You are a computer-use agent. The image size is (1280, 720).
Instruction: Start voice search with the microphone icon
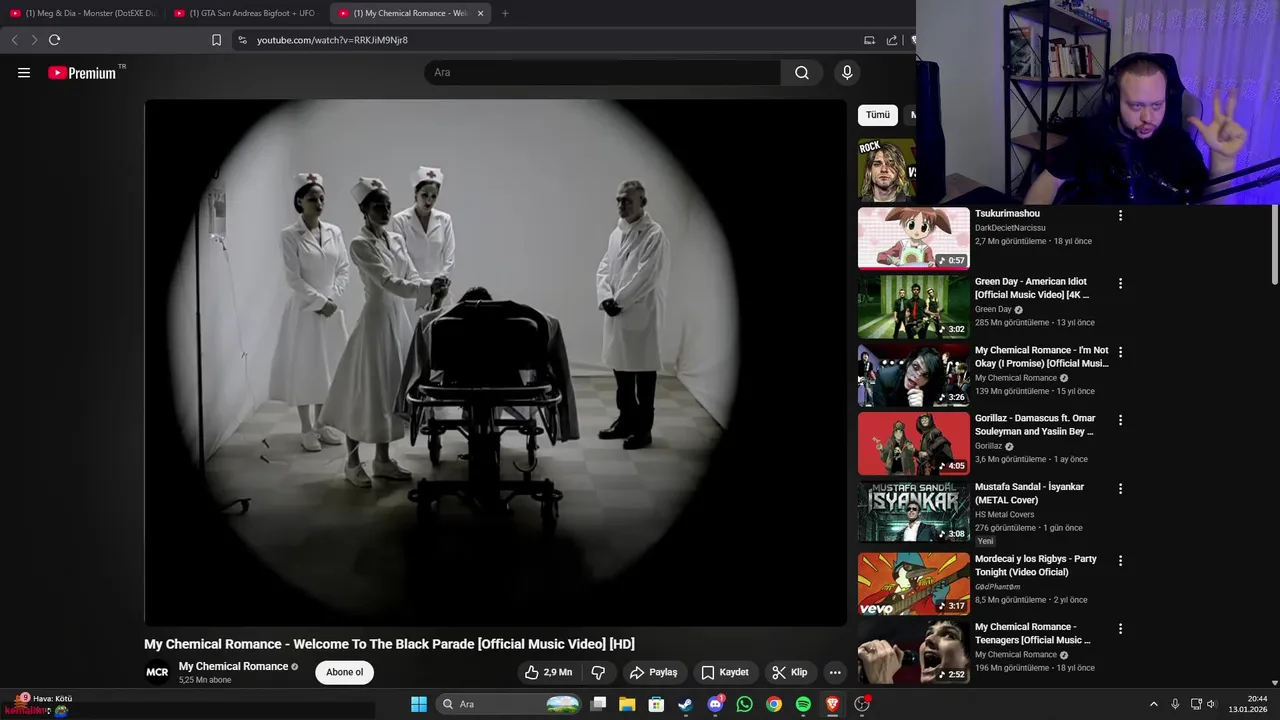(x=847, y=72)
